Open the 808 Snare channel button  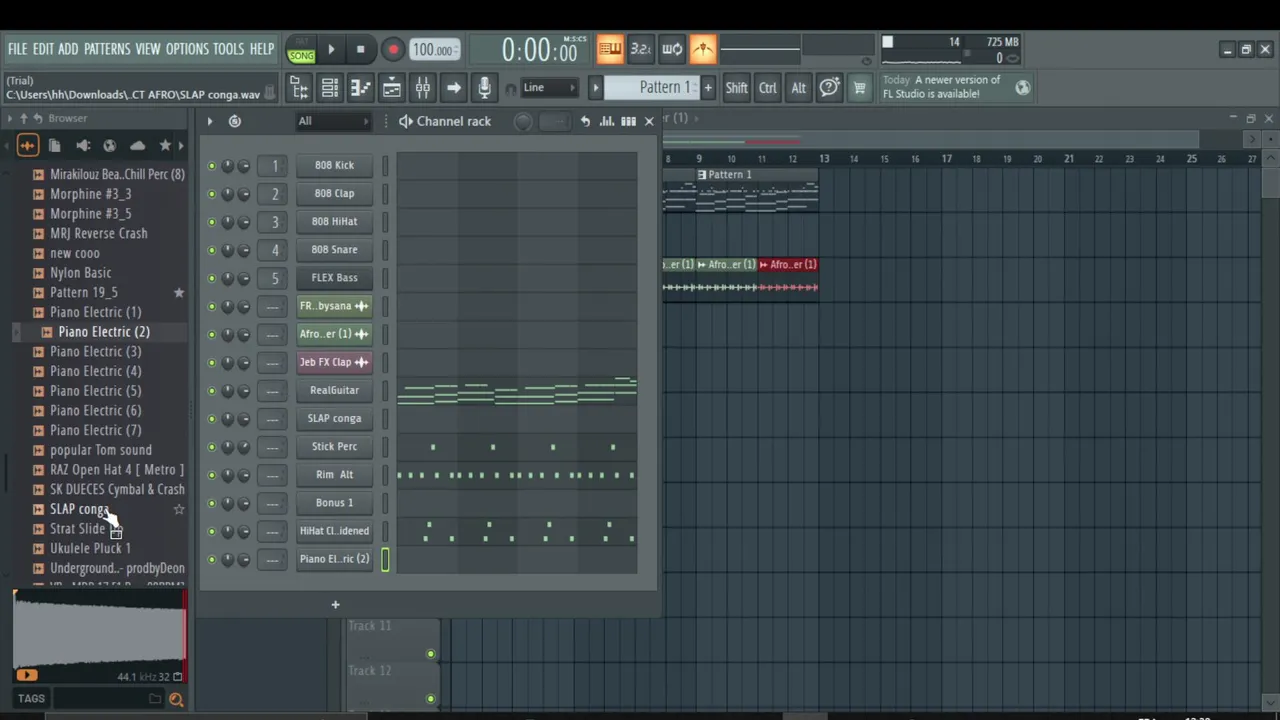click(334, 250)
